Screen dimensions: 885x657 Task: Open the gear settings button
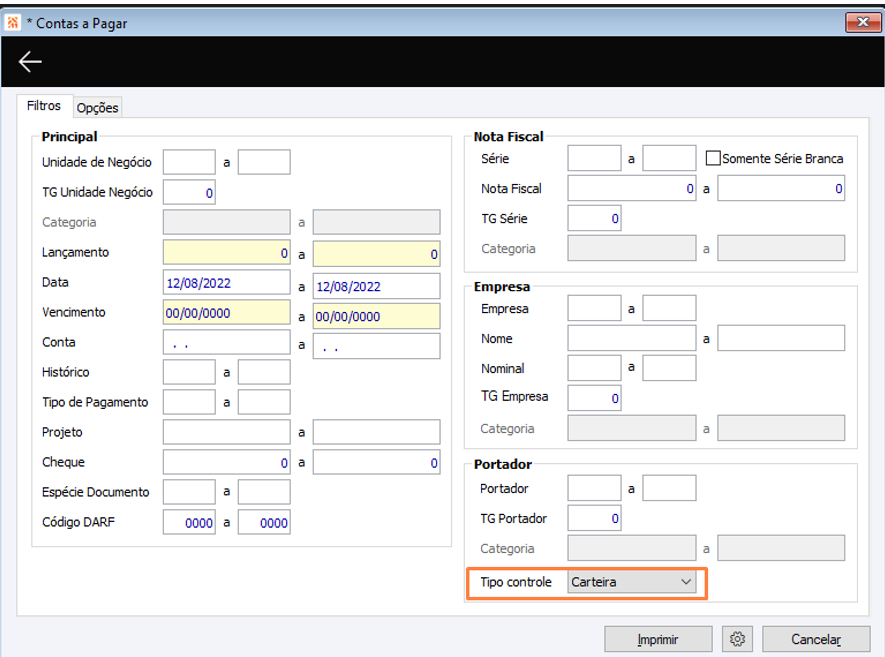tap(737, 639)
